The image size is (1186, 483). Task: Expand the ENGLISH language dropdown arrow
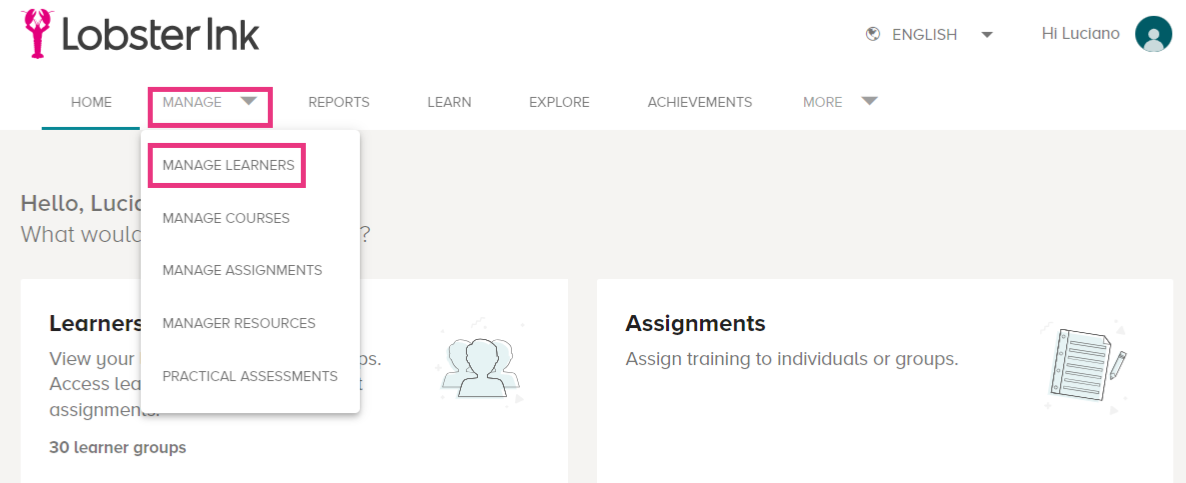[x=986, y=35]
